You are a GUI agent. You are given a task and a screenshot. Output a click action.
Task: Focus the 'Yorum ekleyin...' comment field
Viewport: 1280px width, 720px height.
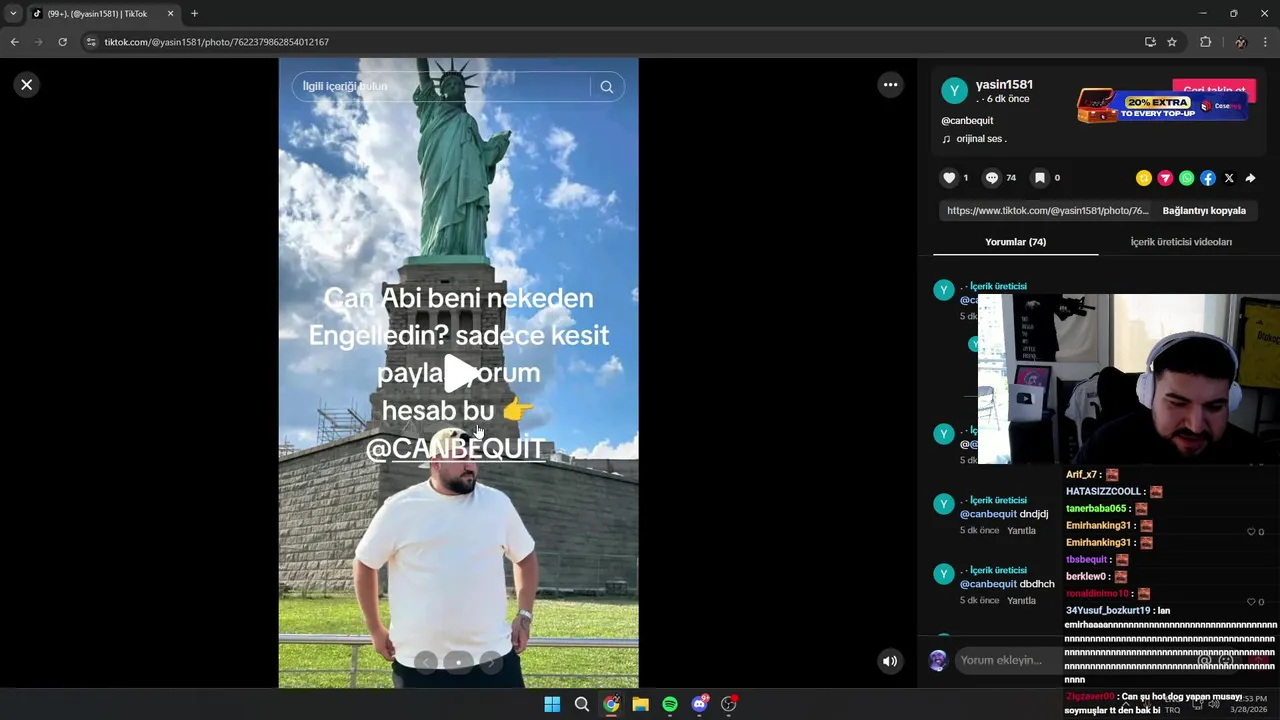point(1075,661)
